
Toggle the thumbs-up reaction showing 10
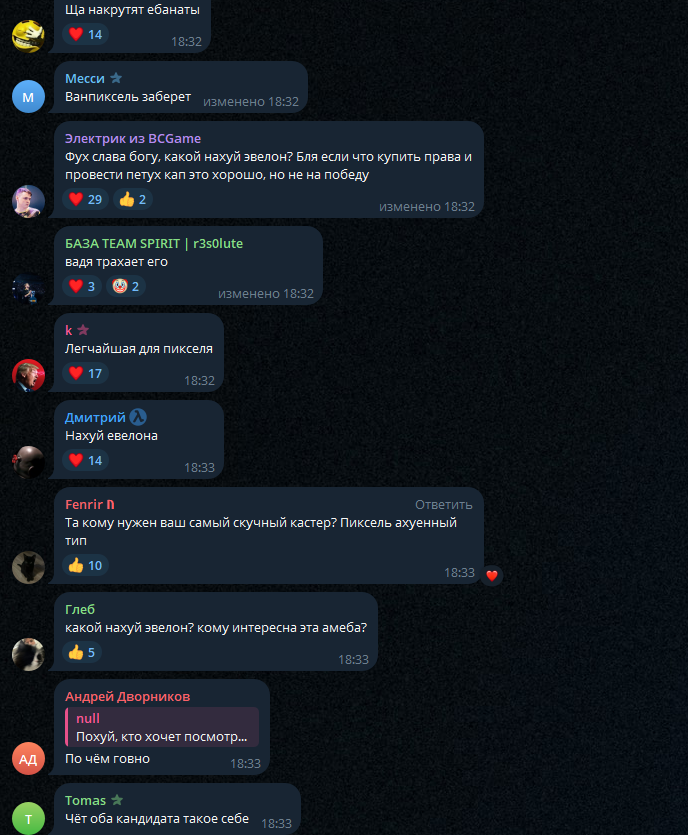click(86, 566)
